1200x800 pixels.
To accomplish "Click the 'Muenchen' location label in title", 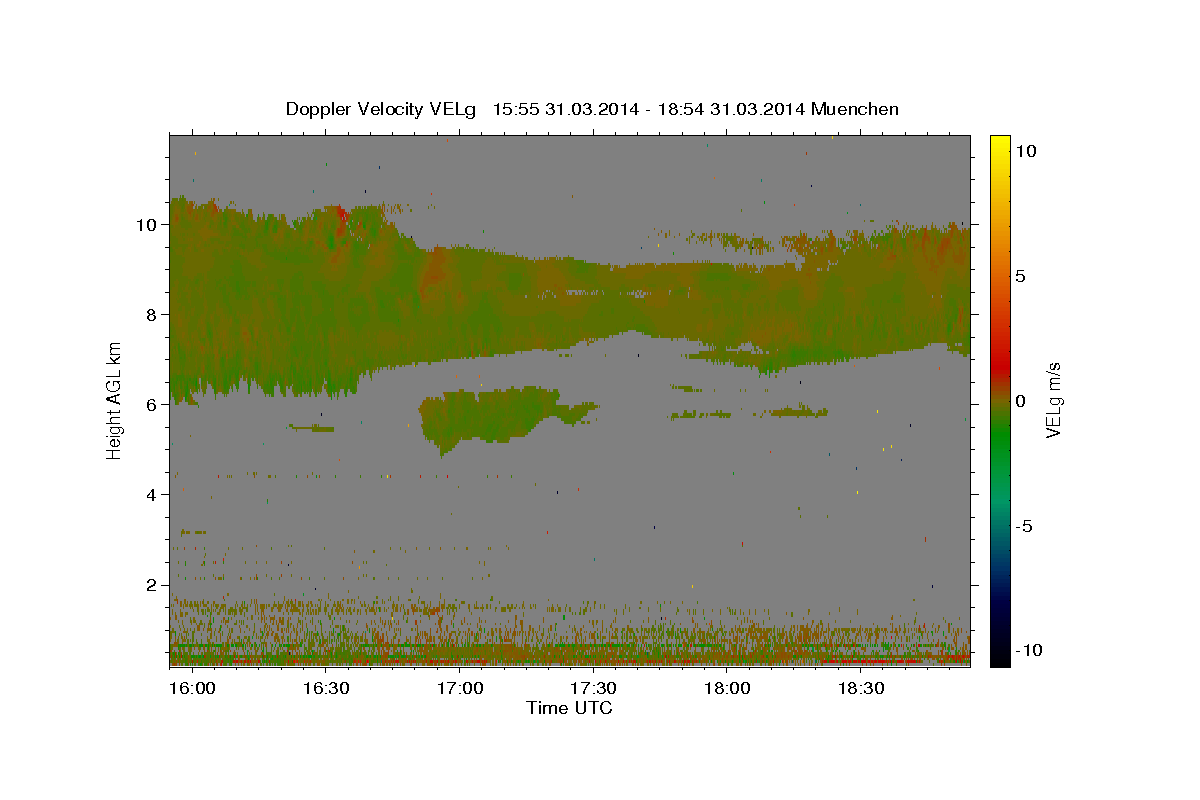I will [x=855, y=109].
